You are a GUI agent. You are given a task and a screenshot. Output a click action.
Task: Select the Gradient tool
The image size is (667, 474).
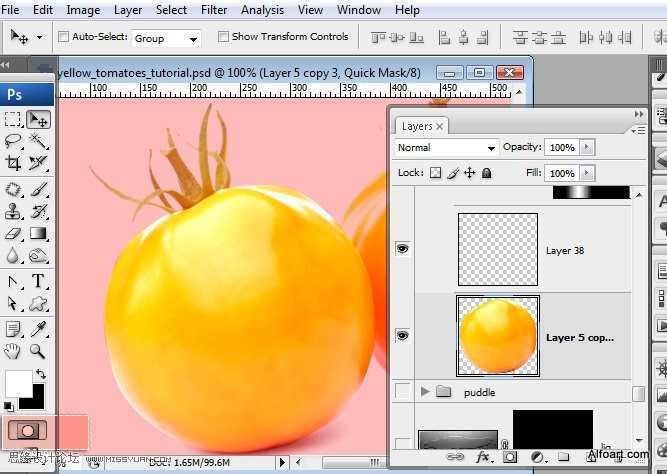[38, 233]
